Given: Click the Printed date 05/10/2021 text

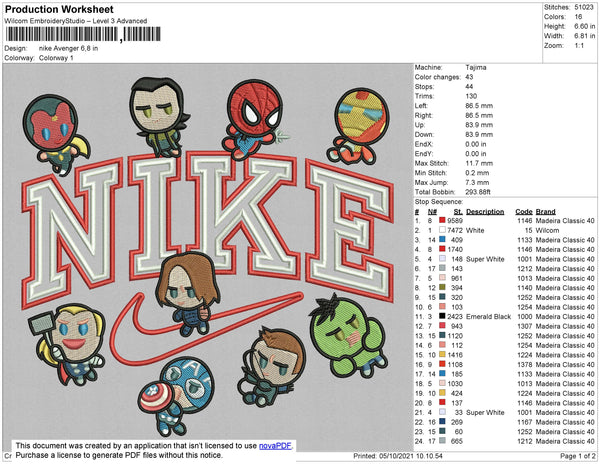Looking at the screenshot, I should [x=397, y=456].
